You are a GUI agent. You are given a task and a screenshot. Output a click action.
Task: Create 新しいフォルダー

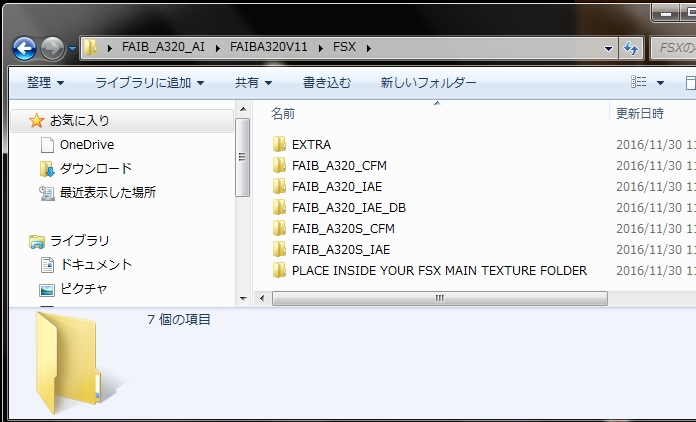pyautogui.click(x=428, y=83)
